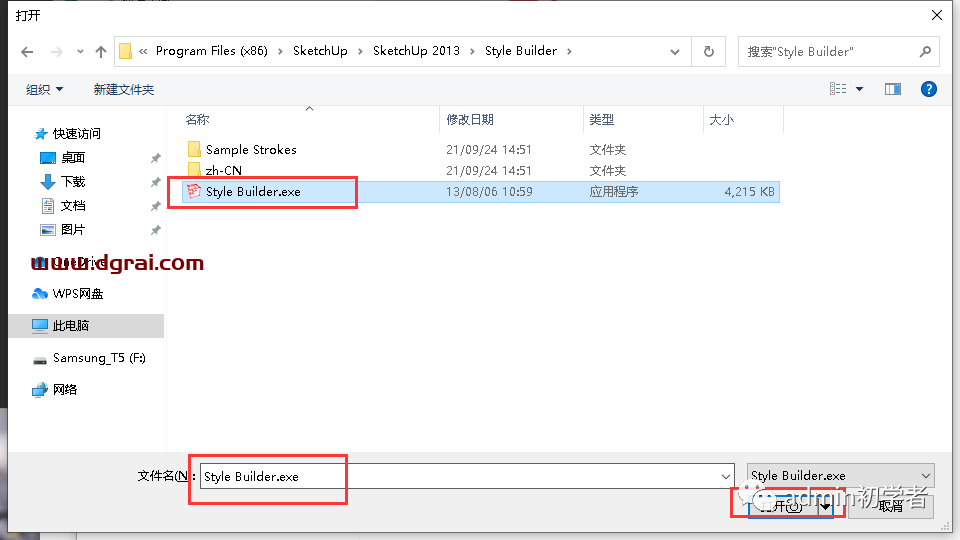Sort by 大小 column header

click(x=721, y=119)
